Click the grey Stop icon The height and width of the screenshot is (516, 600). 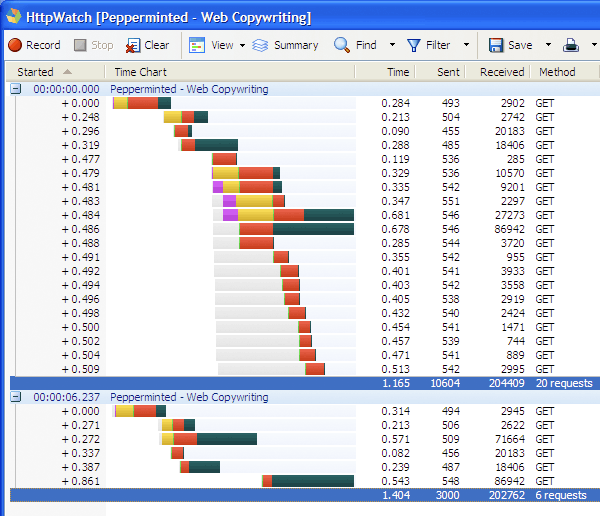[80, 45]
